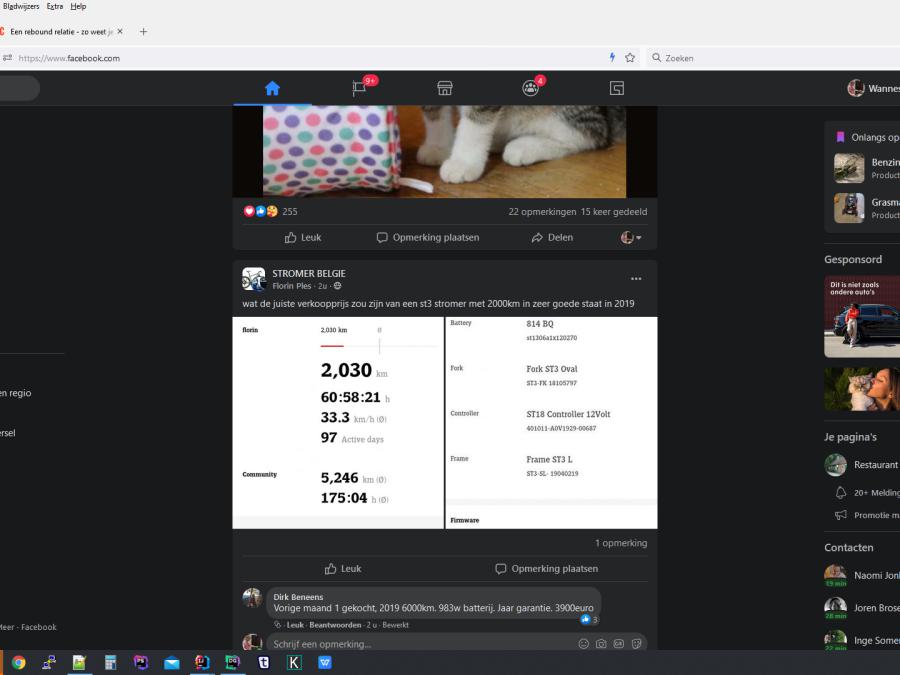Insert a GIF in the comment box

pos(619,644)
